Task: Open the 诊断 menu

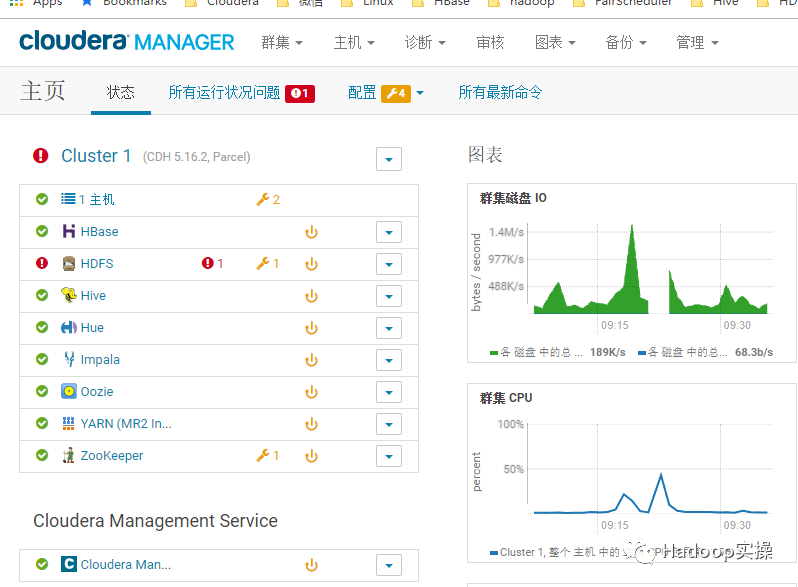Action: 425,42
